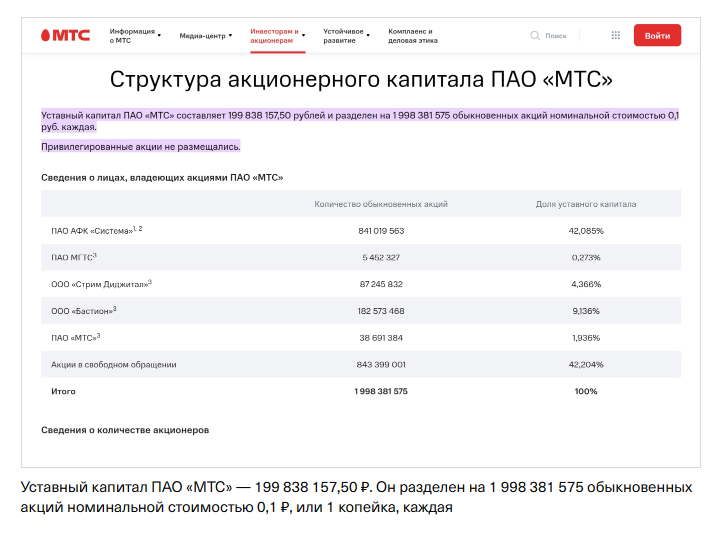Expand the Медиа-центр dropdown arrow

(x=230, y=36)
